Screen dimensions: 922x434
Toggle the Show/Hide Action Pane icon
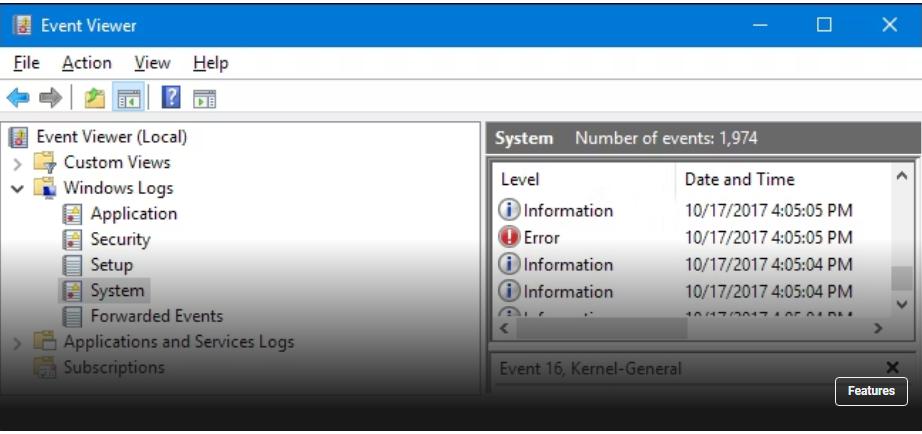coord(204,98)
